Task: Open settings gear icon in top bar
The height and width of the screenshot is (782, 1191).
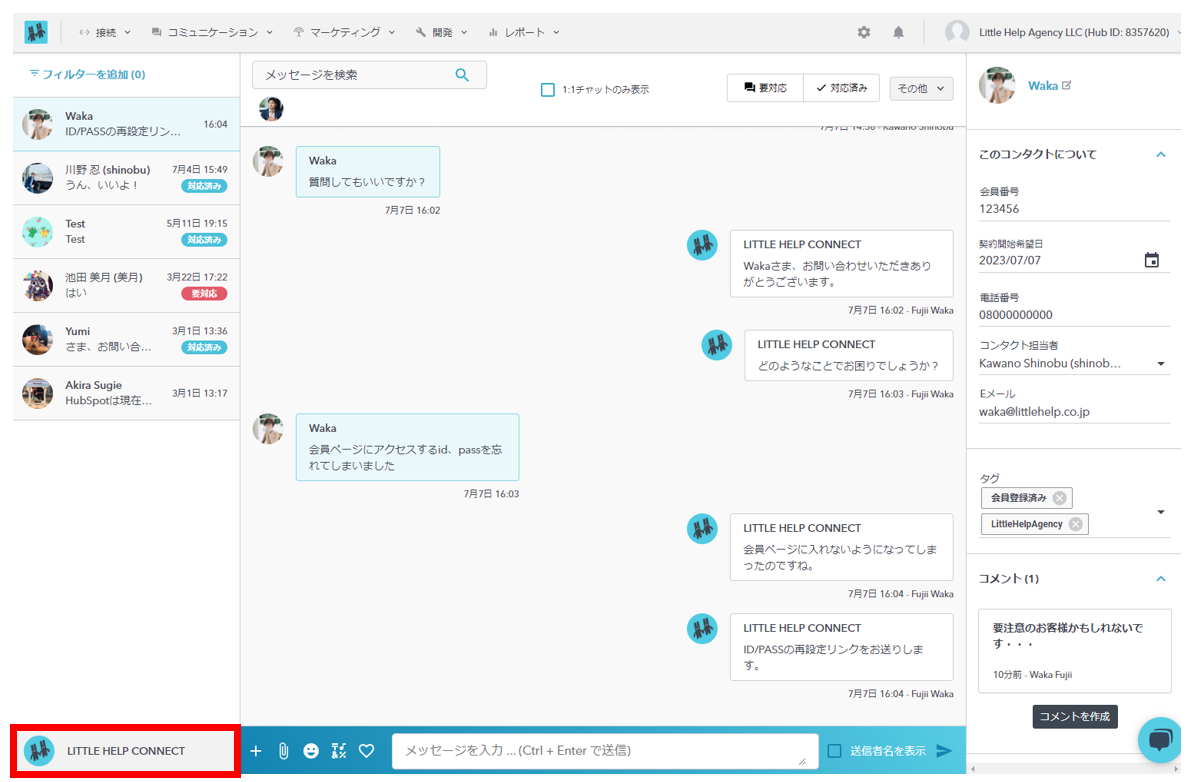Action: [x=864, y=32]
